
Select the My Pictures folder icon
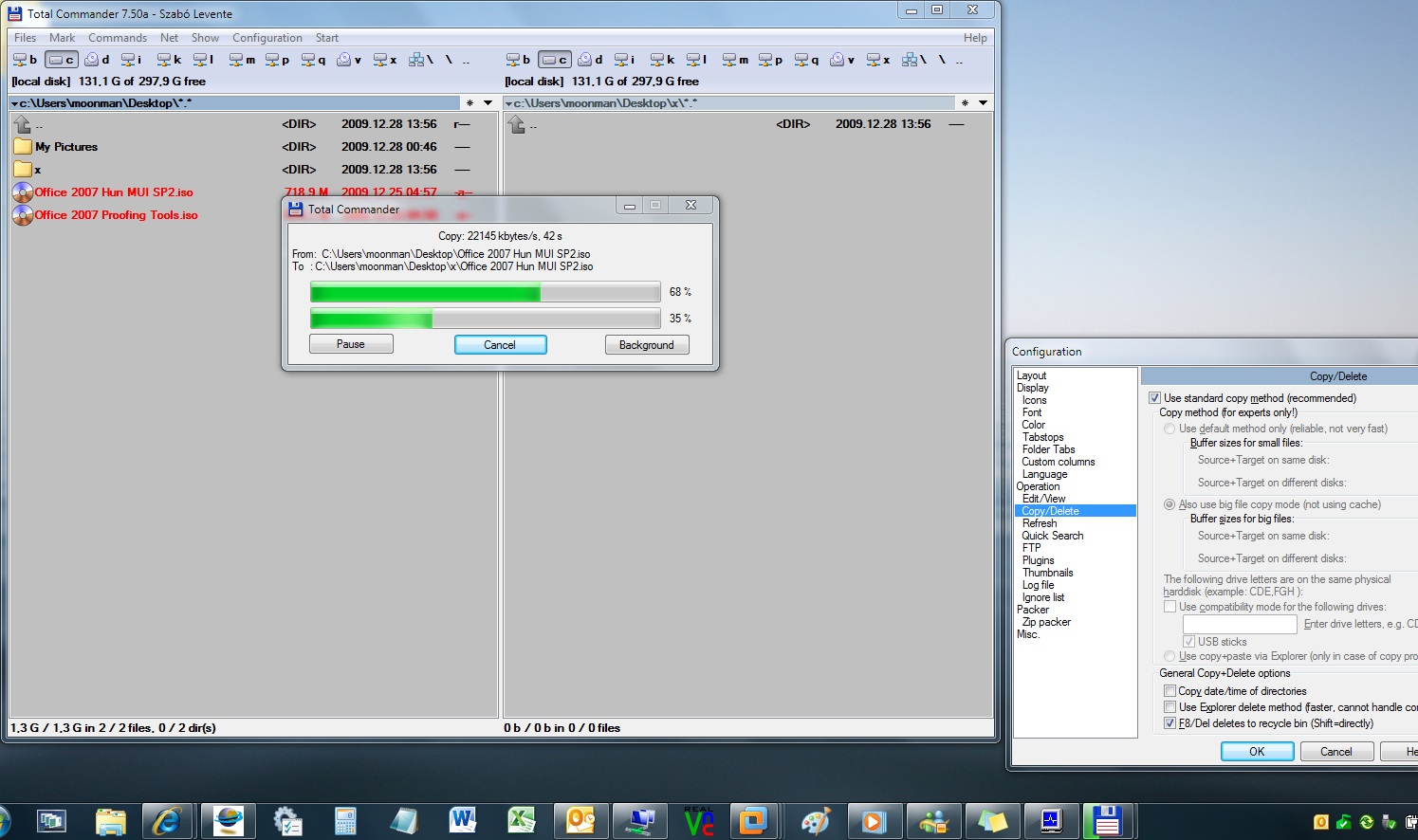pos(23,147)
